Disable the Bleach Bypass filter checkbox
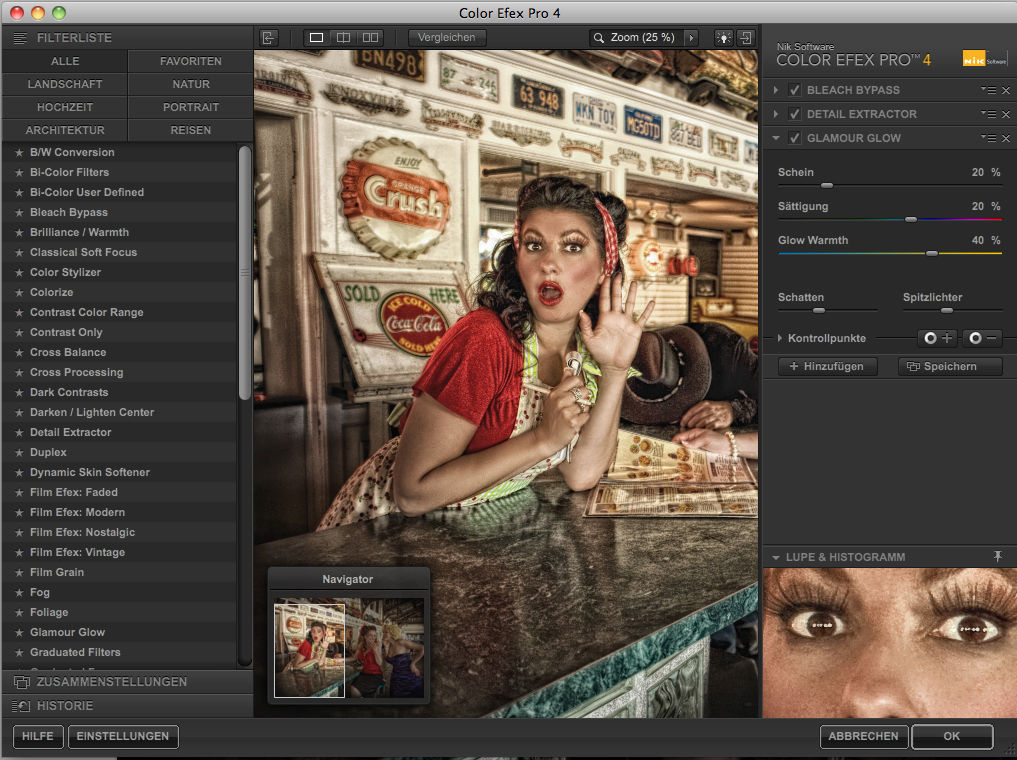 click(x=795, y=90)
